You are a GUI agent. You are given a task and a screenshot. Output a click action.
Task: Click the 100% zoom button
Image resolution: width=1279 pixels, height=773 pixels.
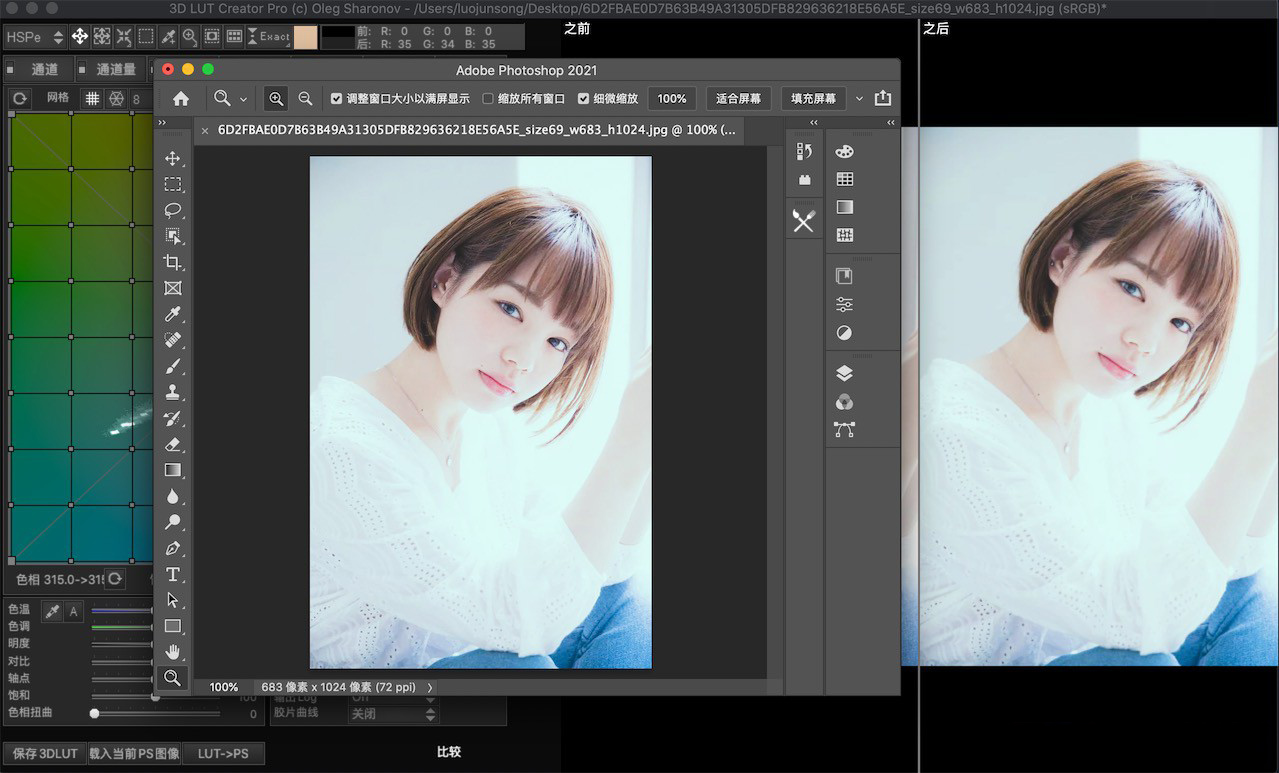672,98
